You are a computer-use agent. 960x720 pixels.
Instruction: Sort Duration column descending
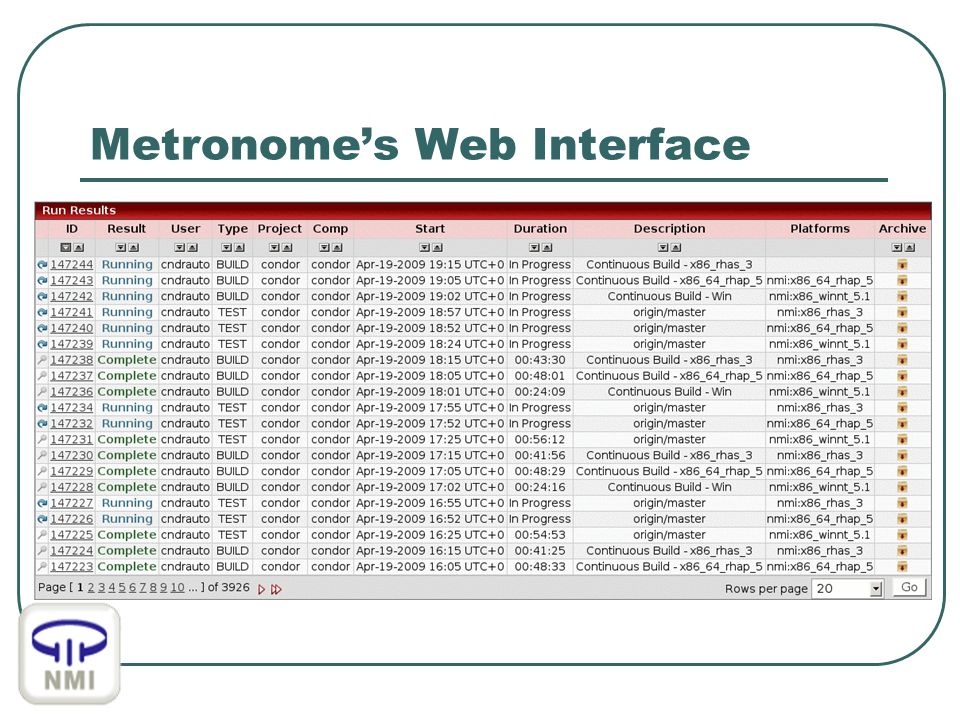click(534, 248)
